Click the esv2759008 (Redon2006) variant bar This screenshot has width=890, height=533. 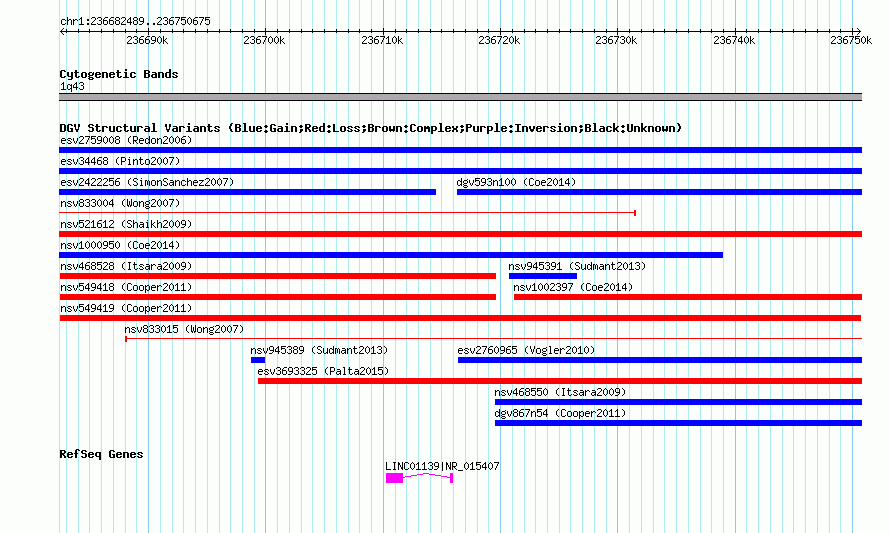(x=460, y=150)
